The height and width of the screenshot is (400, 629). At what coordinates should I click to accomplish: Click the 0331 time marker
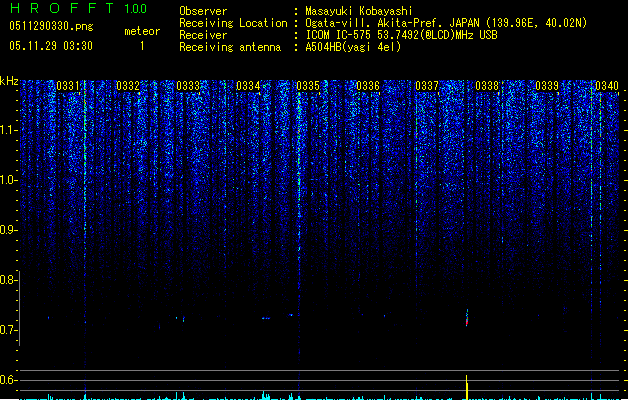click(x=68, y=86)
